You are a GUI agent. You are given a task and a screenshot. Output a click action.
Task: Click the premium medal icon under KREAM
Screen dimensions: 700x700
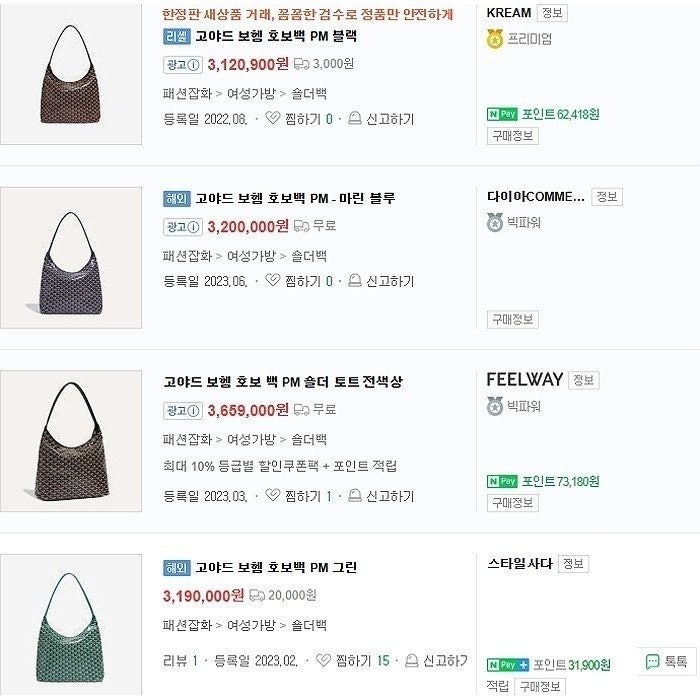point(494,39)
